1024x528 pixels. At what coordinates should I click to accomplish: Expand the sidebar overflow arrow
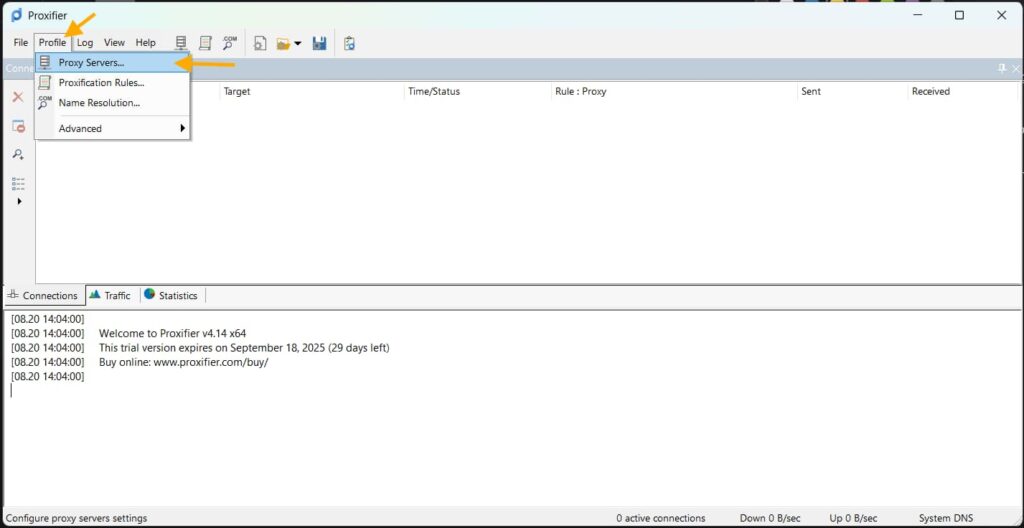click(19, 201)
